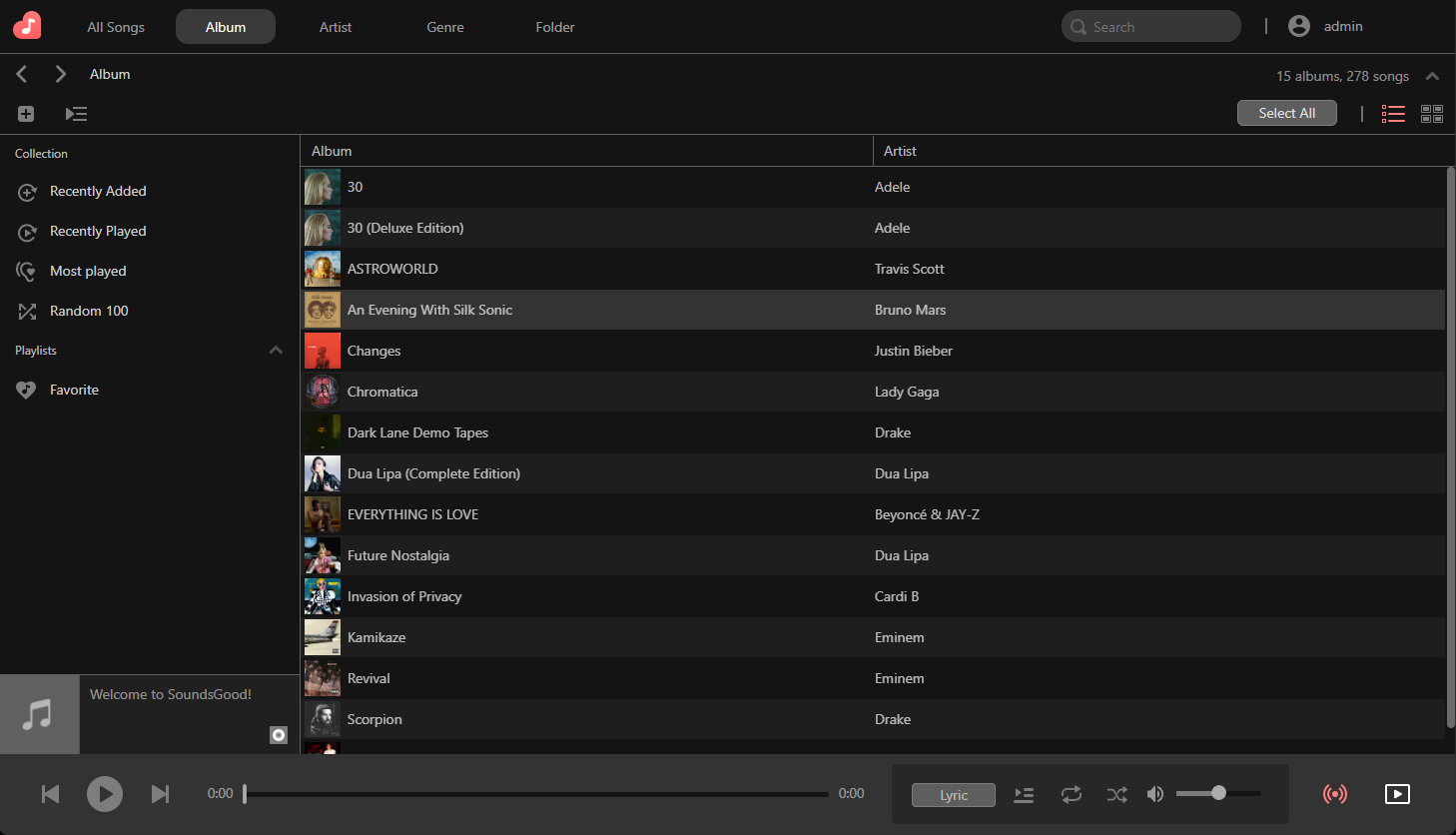
Task: Skip to the next track
Action: pyautogui.click(x=160, y=794)
